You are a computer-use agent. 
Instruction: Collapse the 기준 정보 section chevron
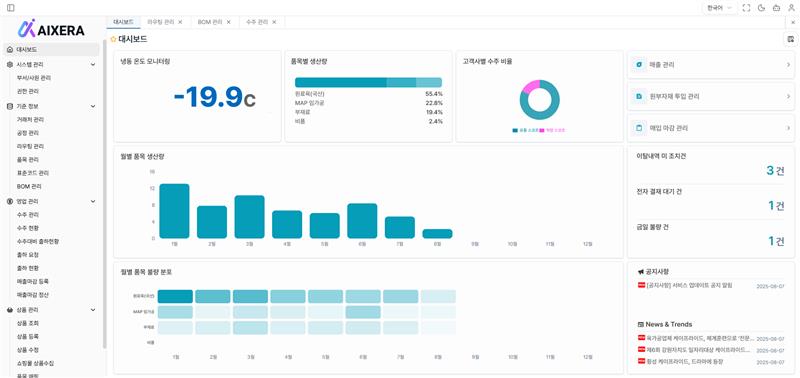point(93,106)
